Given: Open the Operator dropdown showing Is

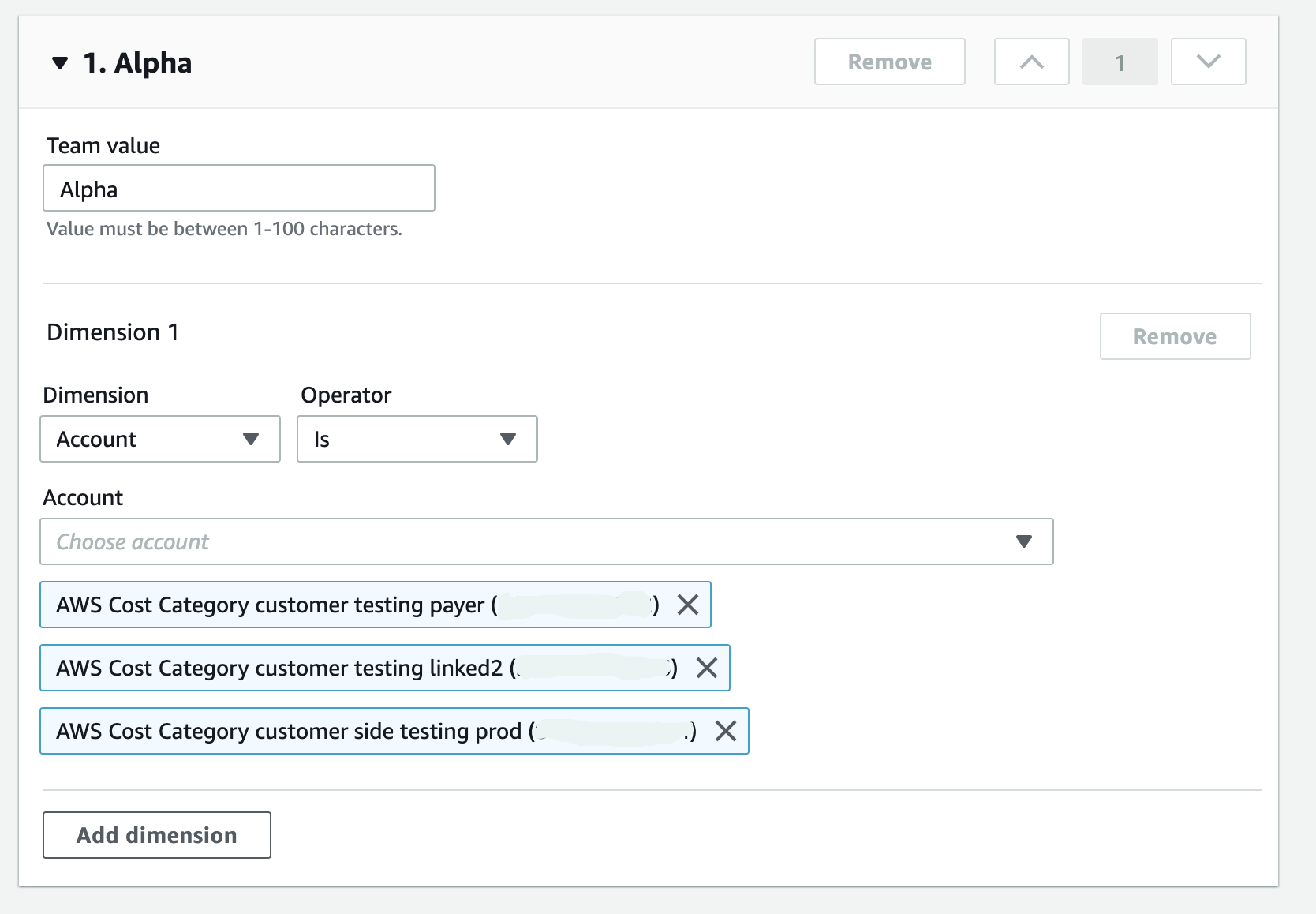Looking at the screenshot, I should (417, 439).
